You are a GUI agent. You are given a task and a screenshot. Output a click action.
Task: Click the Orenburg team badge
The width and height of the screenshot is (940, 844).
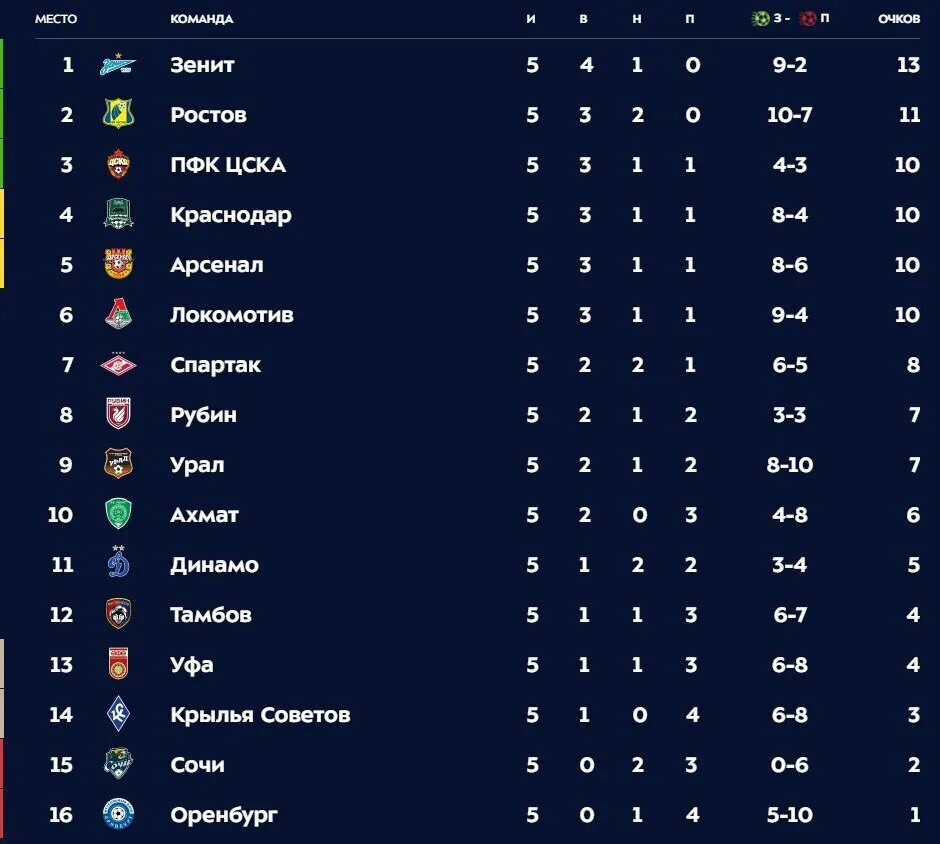118,813
